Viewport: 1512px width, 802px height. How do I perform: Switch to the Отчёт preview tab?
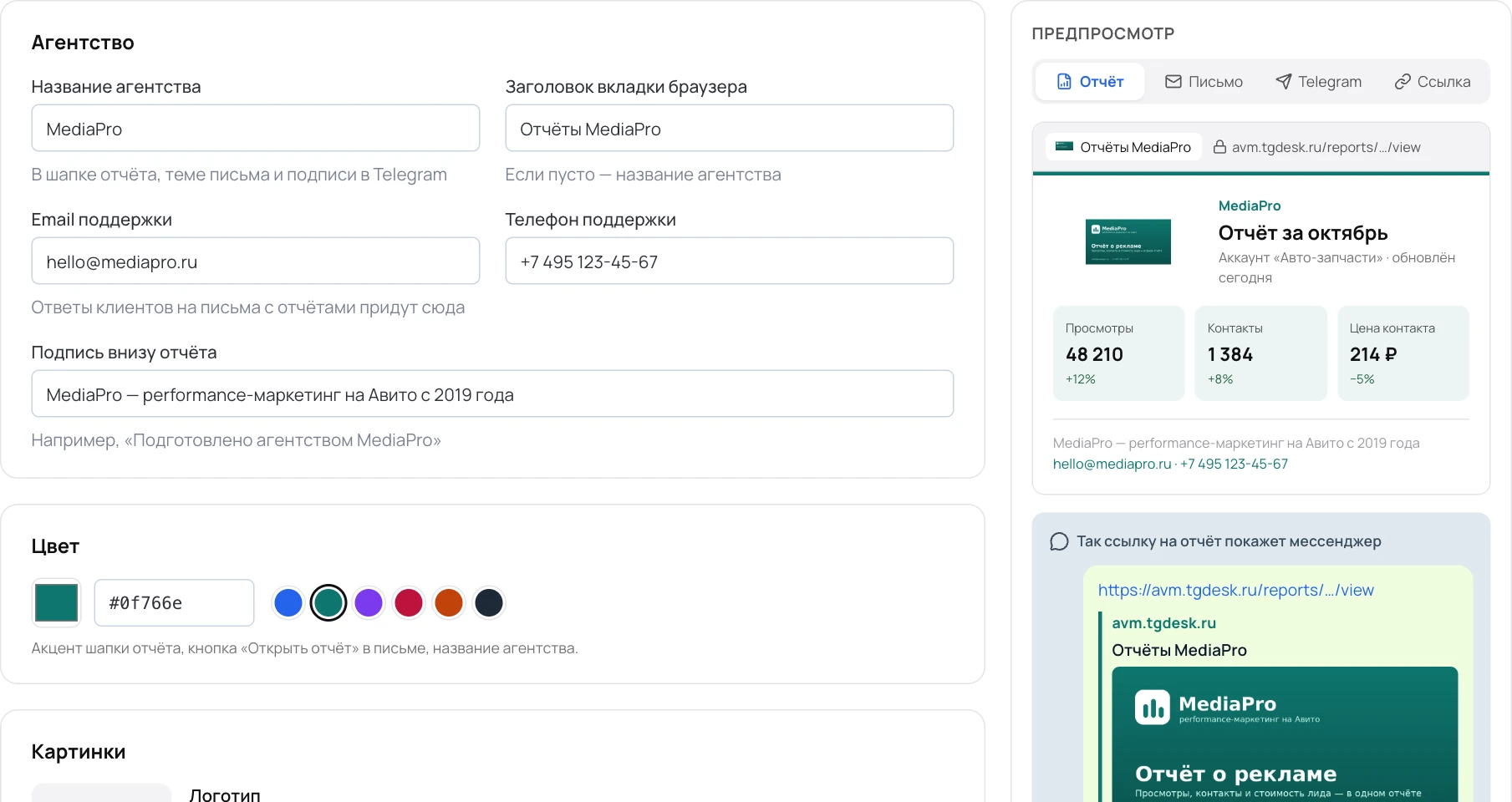[1090, 82]
